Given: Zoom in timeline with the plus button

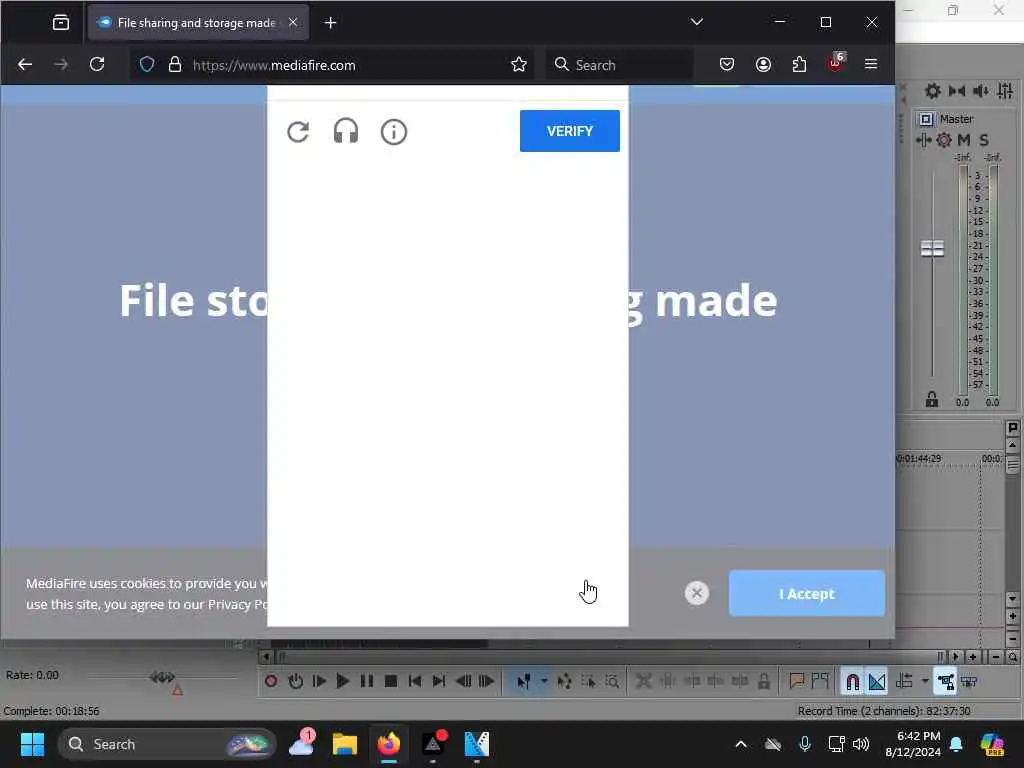Looking at the screenshot, I should [972, 657].
